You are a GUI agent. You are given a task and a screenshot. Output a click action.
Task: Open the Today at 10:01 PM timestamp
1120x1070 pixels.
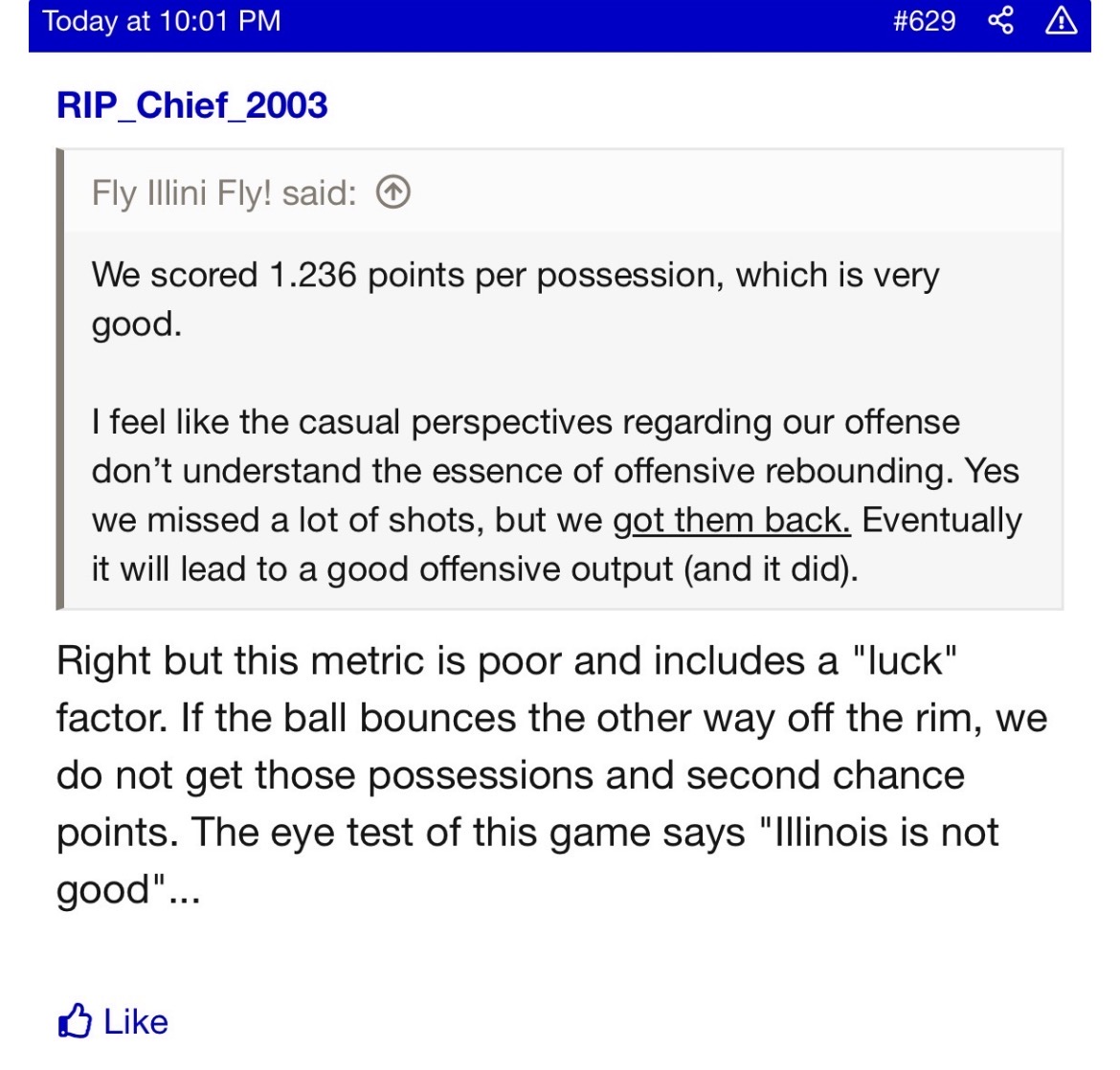click(x=162, y=21)
